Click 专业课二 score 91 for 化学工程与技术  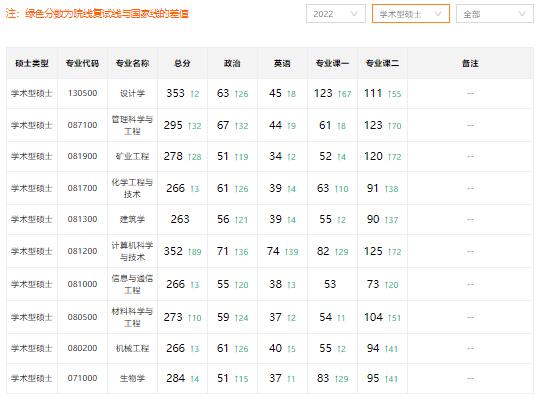point(373,188)
